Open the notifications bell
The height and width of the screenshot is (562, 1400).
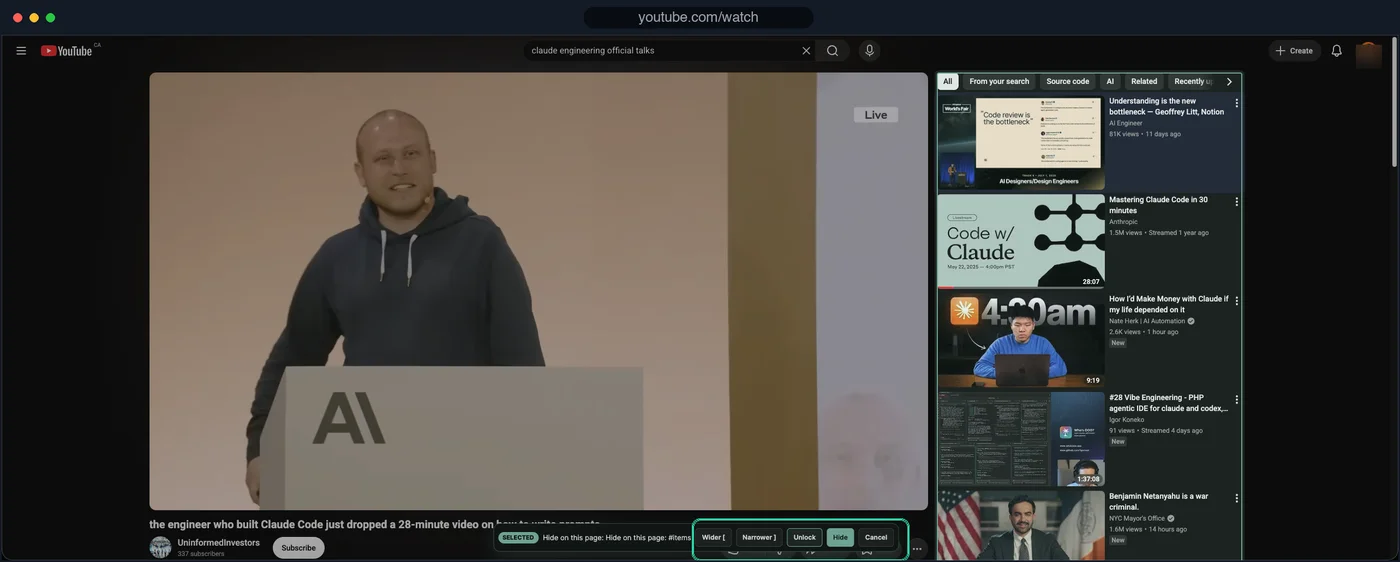(x=1336, y=51)
